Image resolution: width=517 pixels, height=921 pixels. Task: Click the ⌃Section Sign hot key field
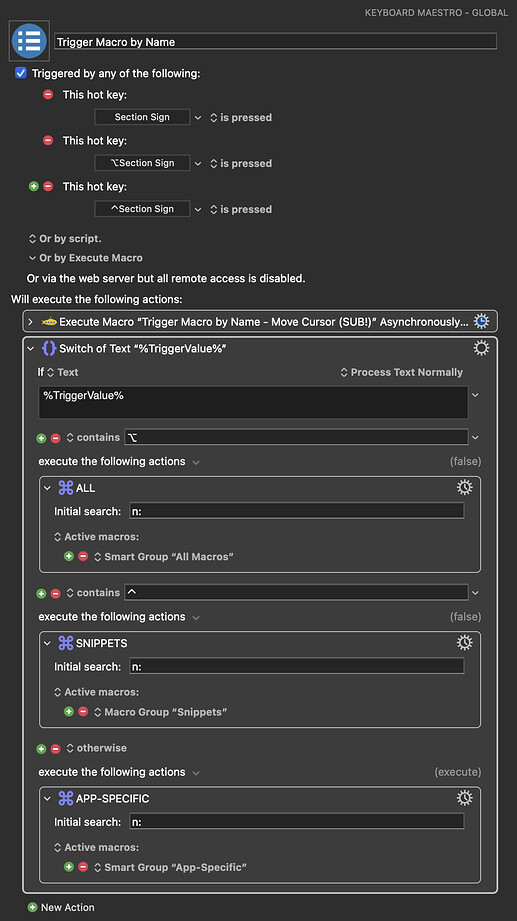pyautogui.click(x=142, y=209)
